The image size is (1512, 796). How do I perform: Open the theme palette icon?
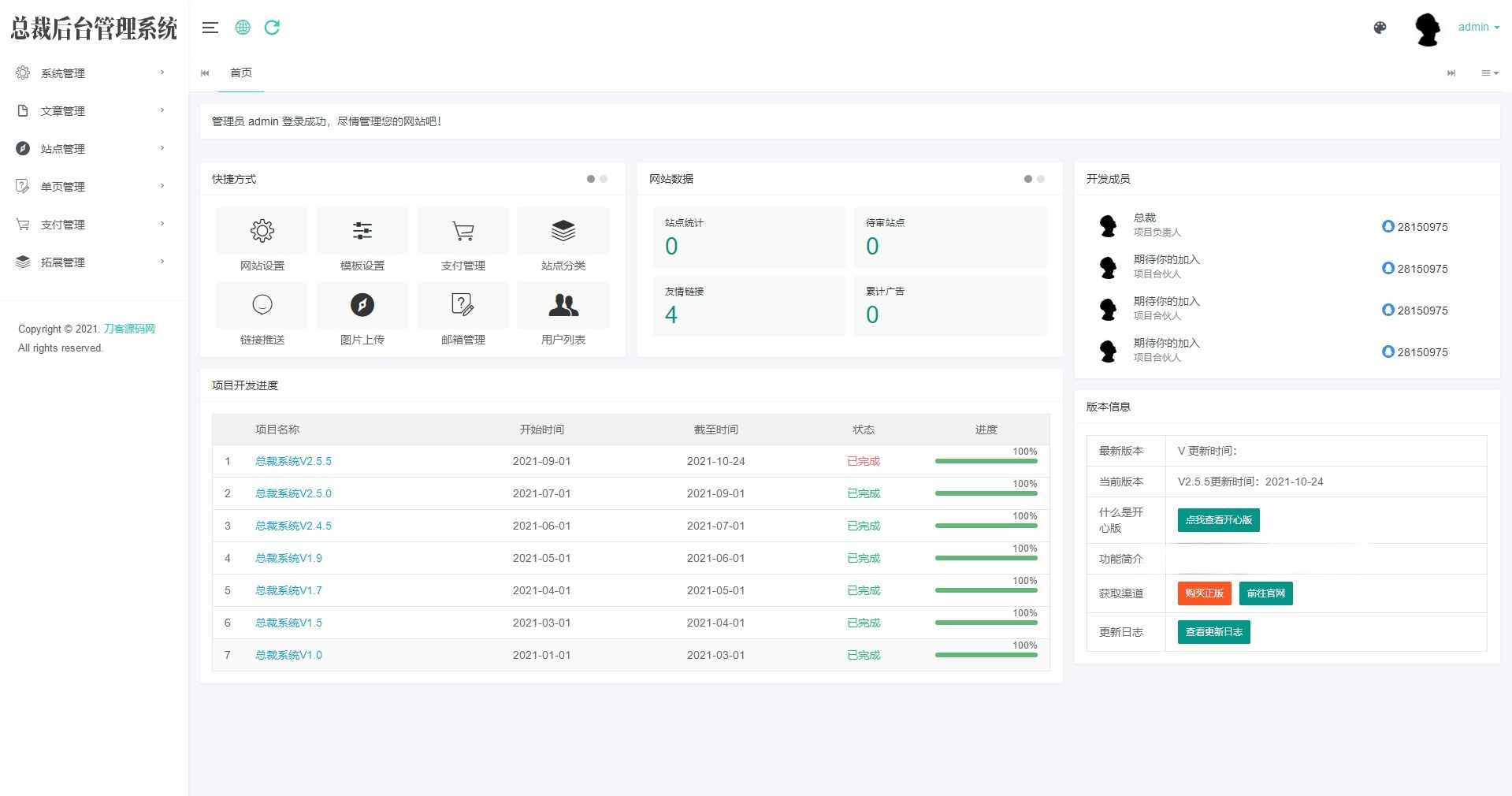point(1380,28)
